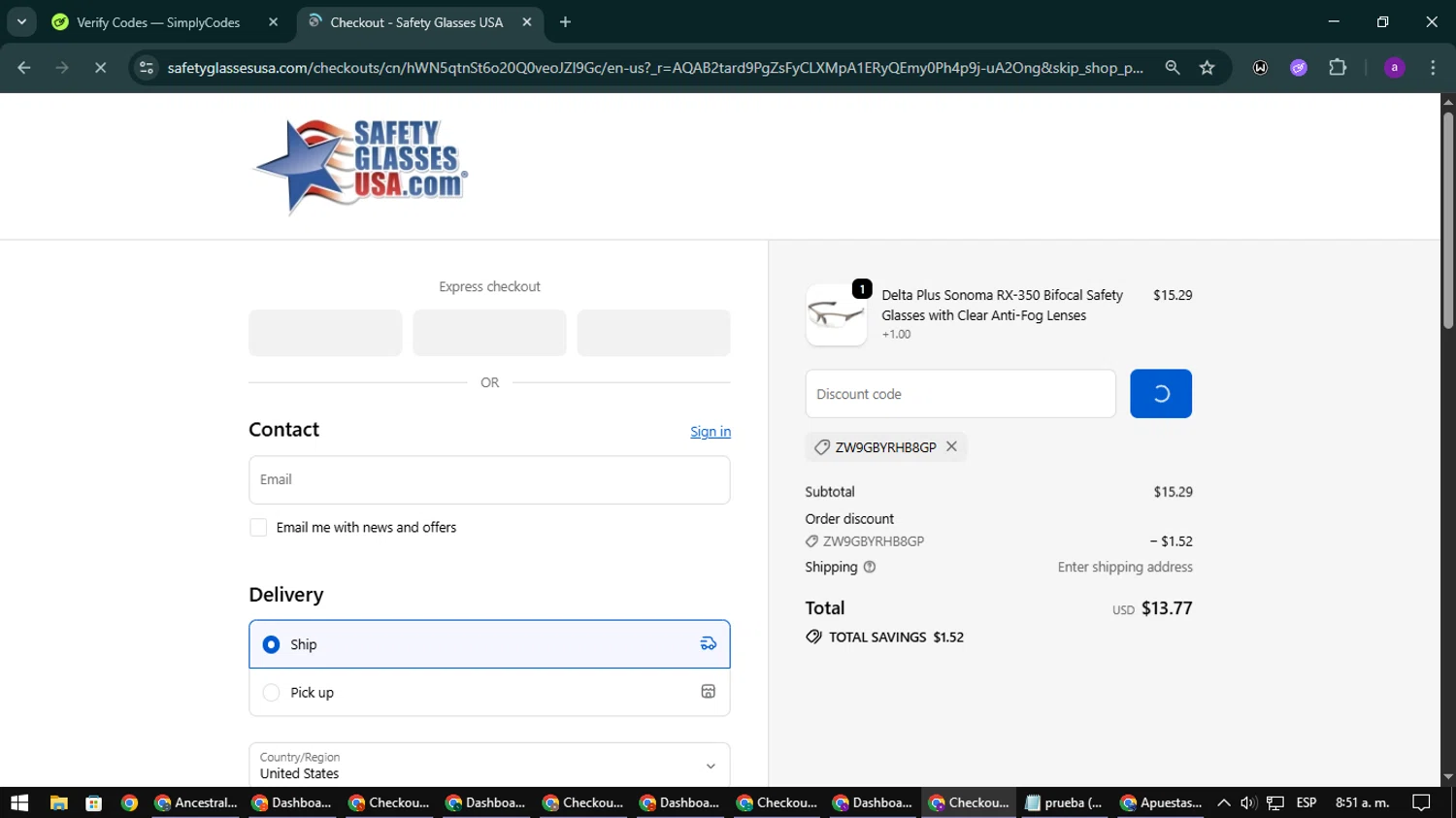Open the purple SimplyCodes extension icon
Viewport: 1456px width, 818px height.
tap(1299, 68)
